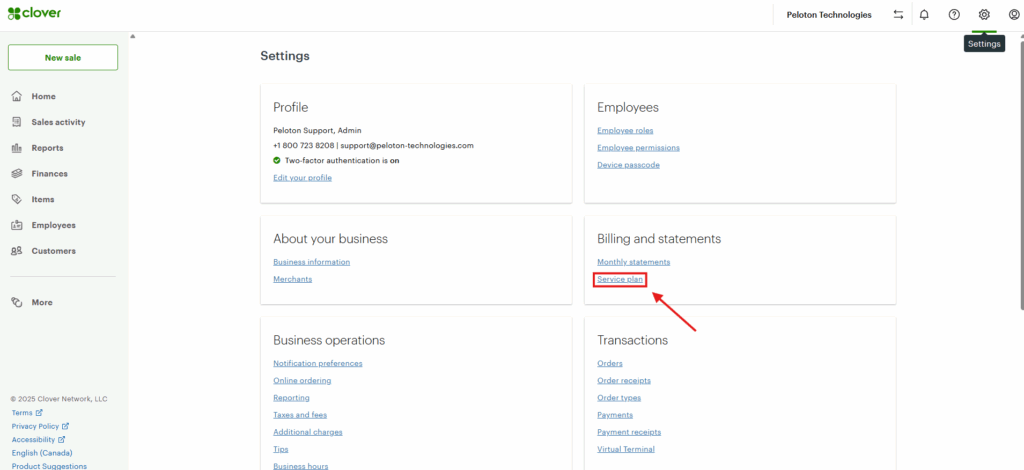
Task: Open Reports from the sidebar
Action: (x=47, y=148)
